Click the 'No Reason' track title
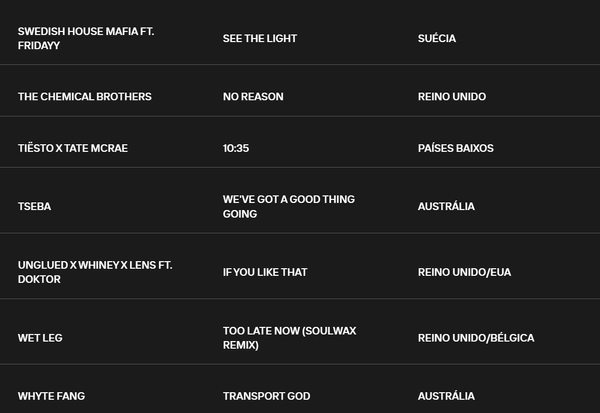The height and width of the screenshot is (413, 600). pyautogui.click(x=253, y=96)
